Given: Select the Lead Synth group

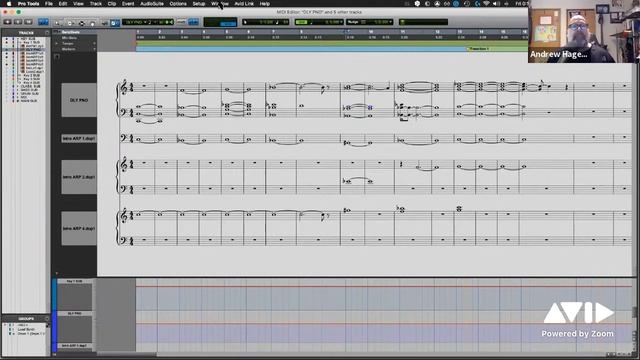Looking at the screenshot, I should 26,329.
